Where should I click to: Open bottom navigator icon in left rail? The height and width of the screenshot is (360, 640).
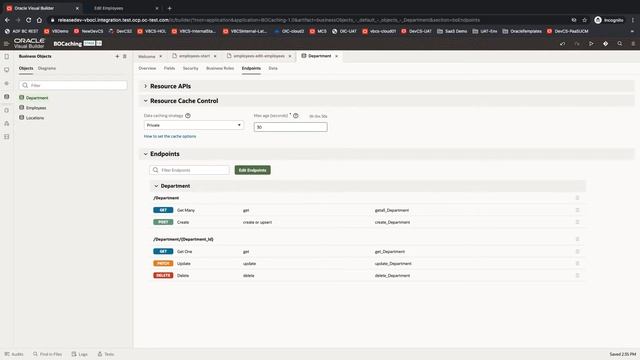[7, 137]
